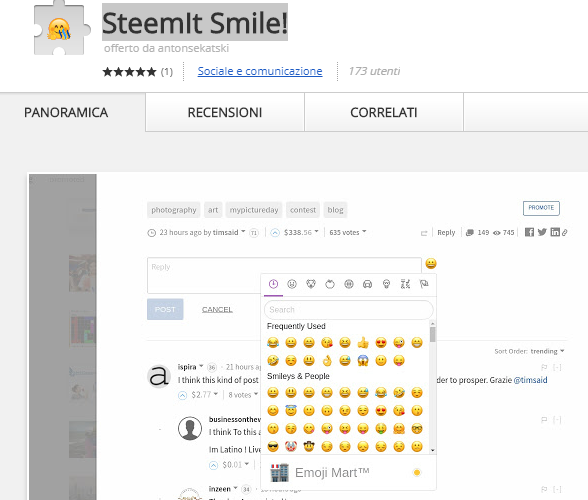
Task: Pick the heart eyes emoji in Frequently Used
Action: point(381,342)
